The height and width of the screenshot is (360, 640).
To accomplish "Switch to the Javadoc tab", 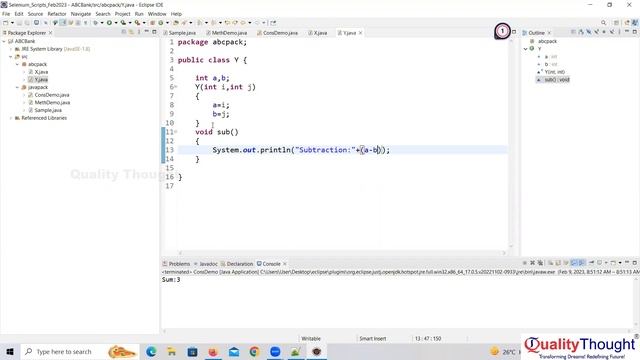I will 206,264.
